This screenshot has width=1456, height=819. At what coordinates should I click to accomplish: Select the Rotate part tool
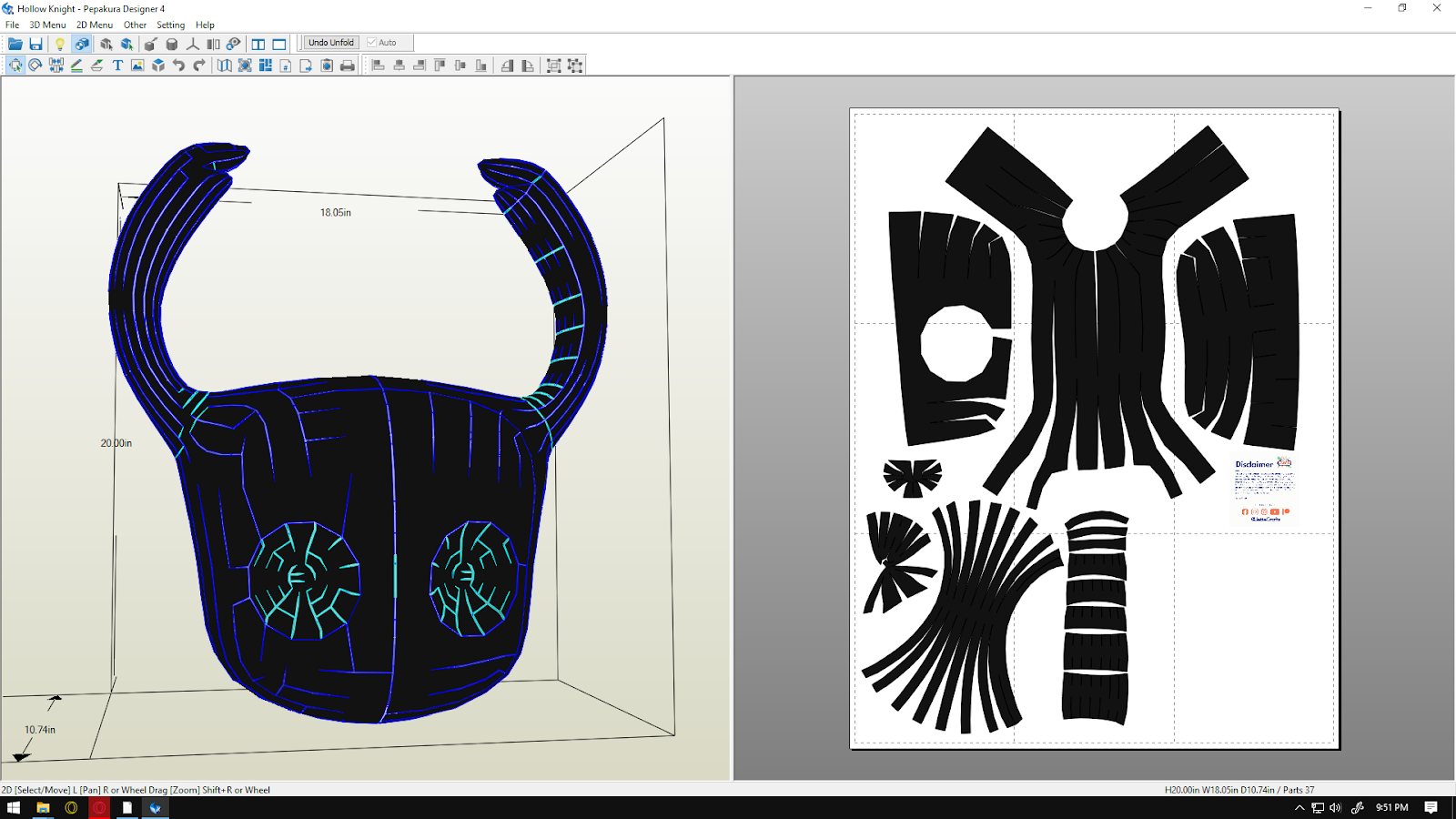pos(35,66)
